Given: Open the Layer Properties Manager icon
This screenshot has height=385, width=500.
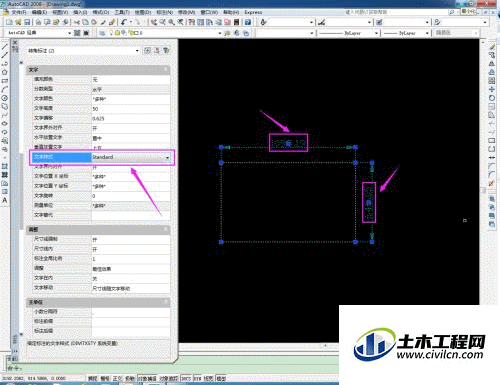Looking at the screenshot, I should coord(102,33).
